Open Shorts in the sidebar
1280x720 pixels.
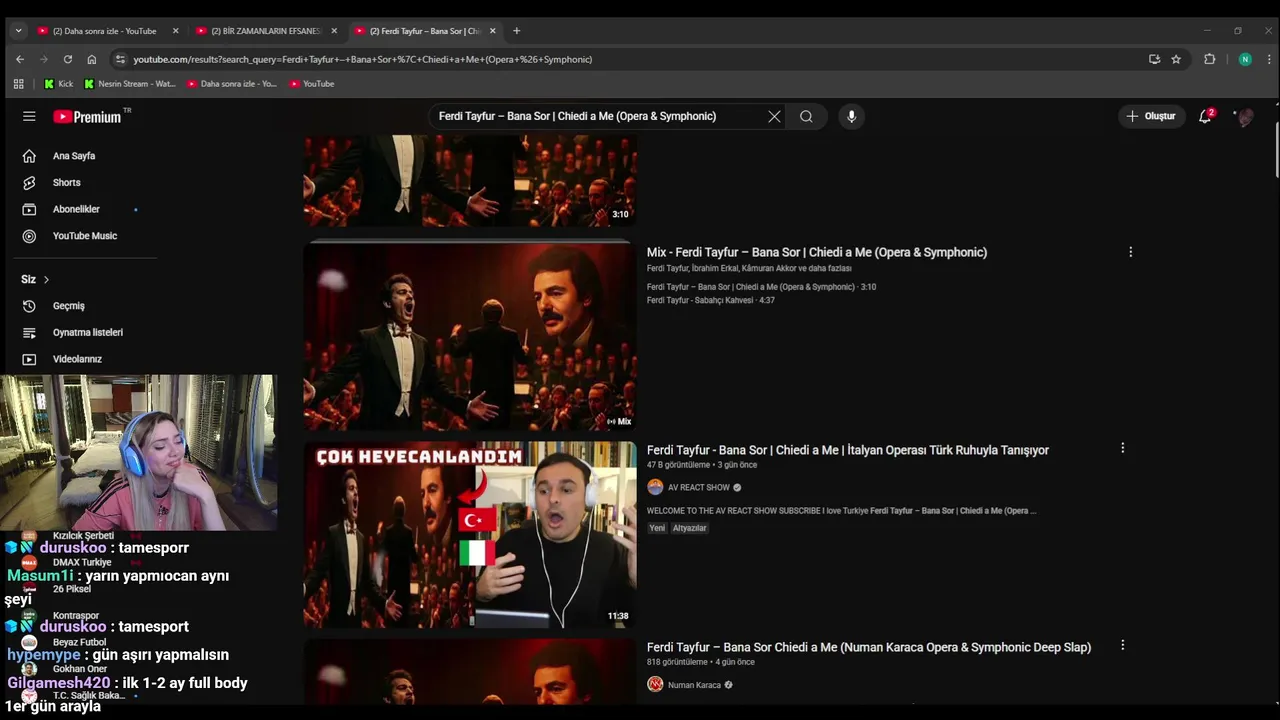tap(66, 183)
